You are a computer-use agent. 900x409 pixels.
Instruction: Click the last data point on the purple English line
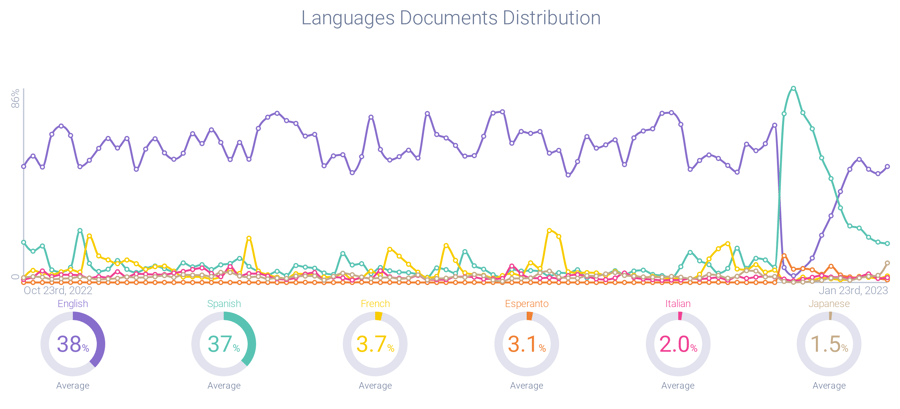pos(887,167)
